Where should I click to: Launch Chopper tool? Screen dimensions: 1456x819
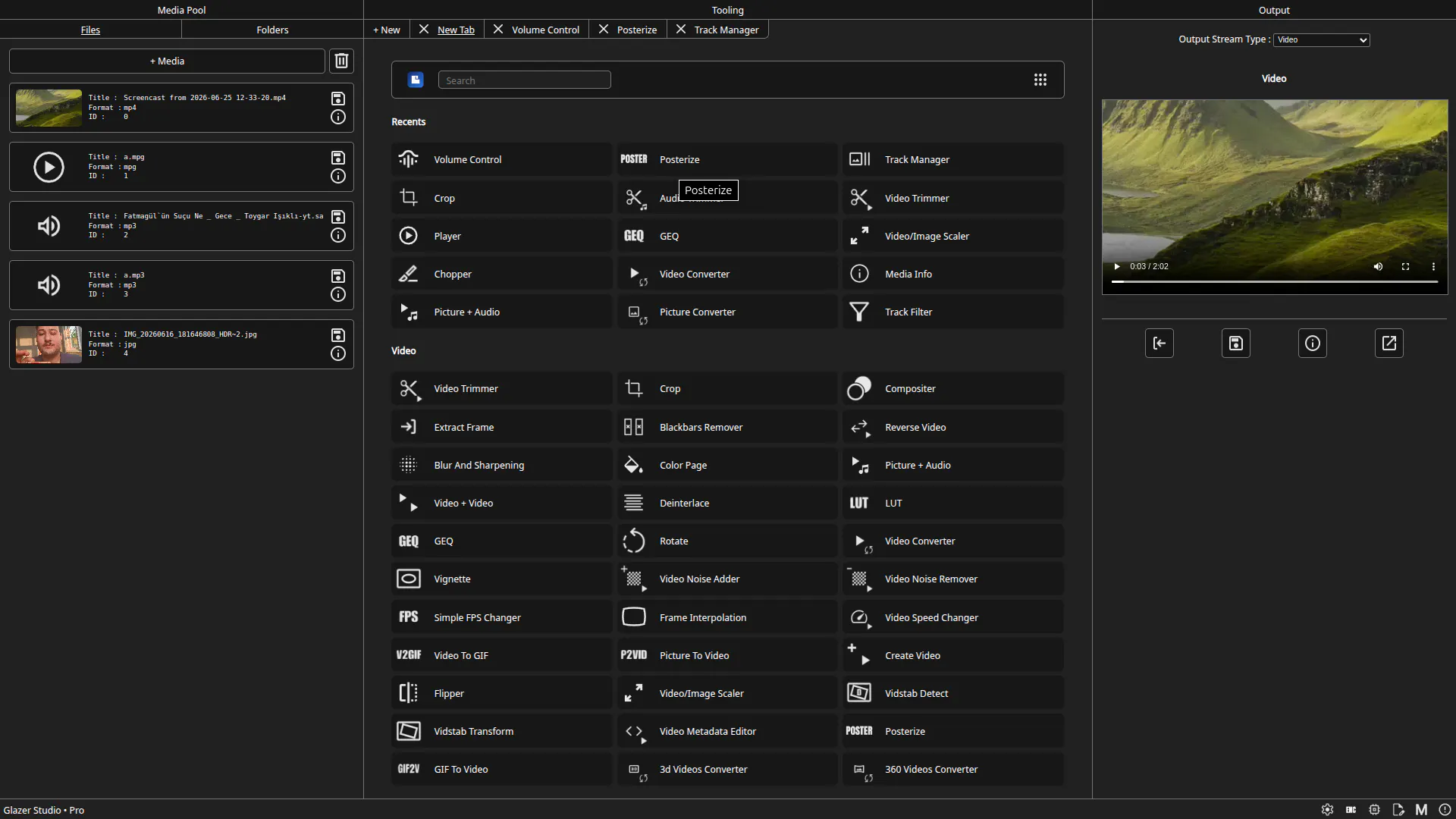[x=501, y=274]
